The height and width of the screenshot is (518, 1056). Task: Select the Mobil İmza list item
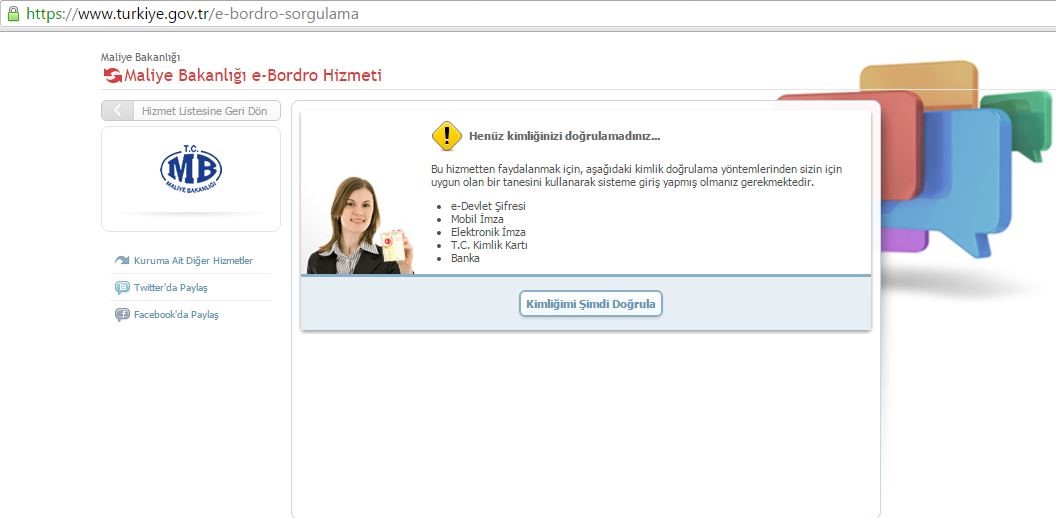pos(477,219)
